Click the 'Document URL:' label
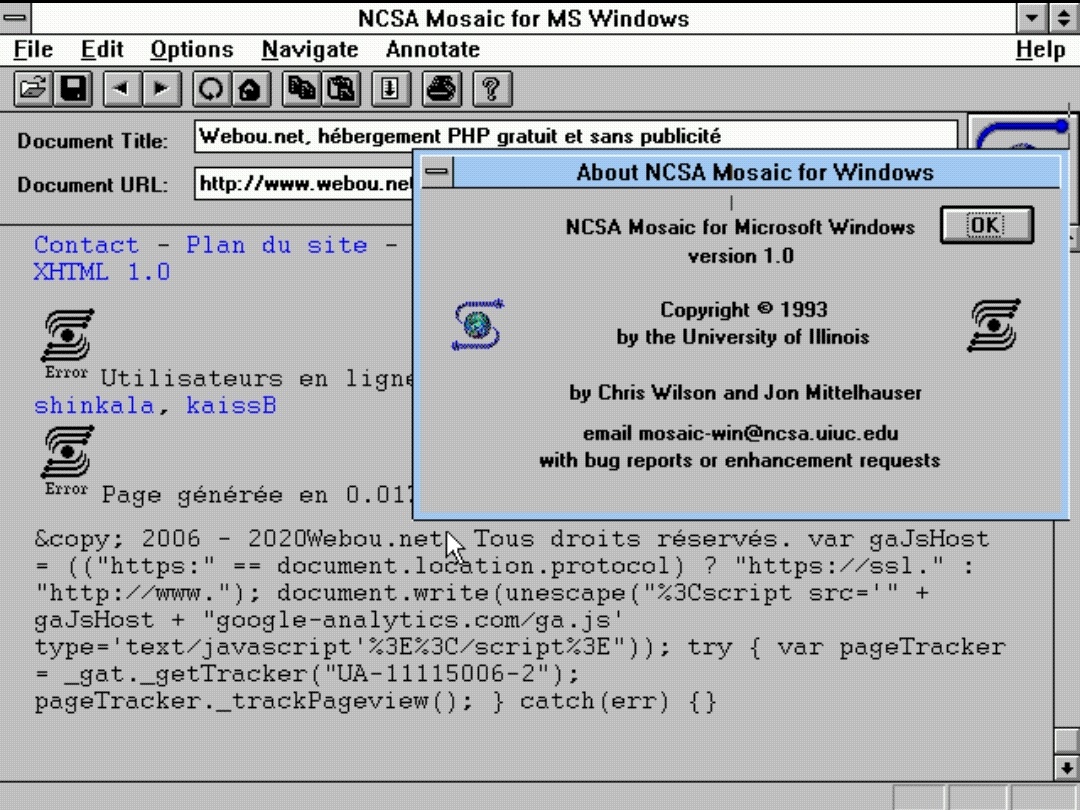 92,185
